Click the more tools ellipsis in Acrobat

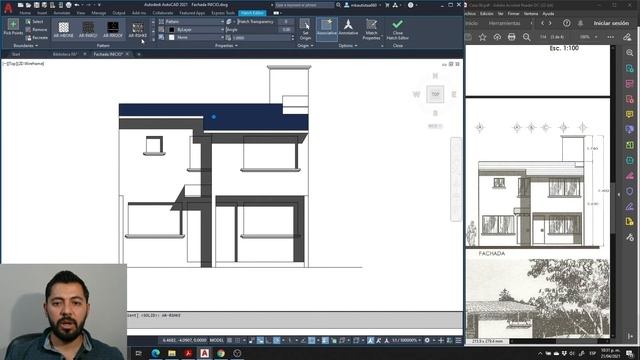pos(610,37)
